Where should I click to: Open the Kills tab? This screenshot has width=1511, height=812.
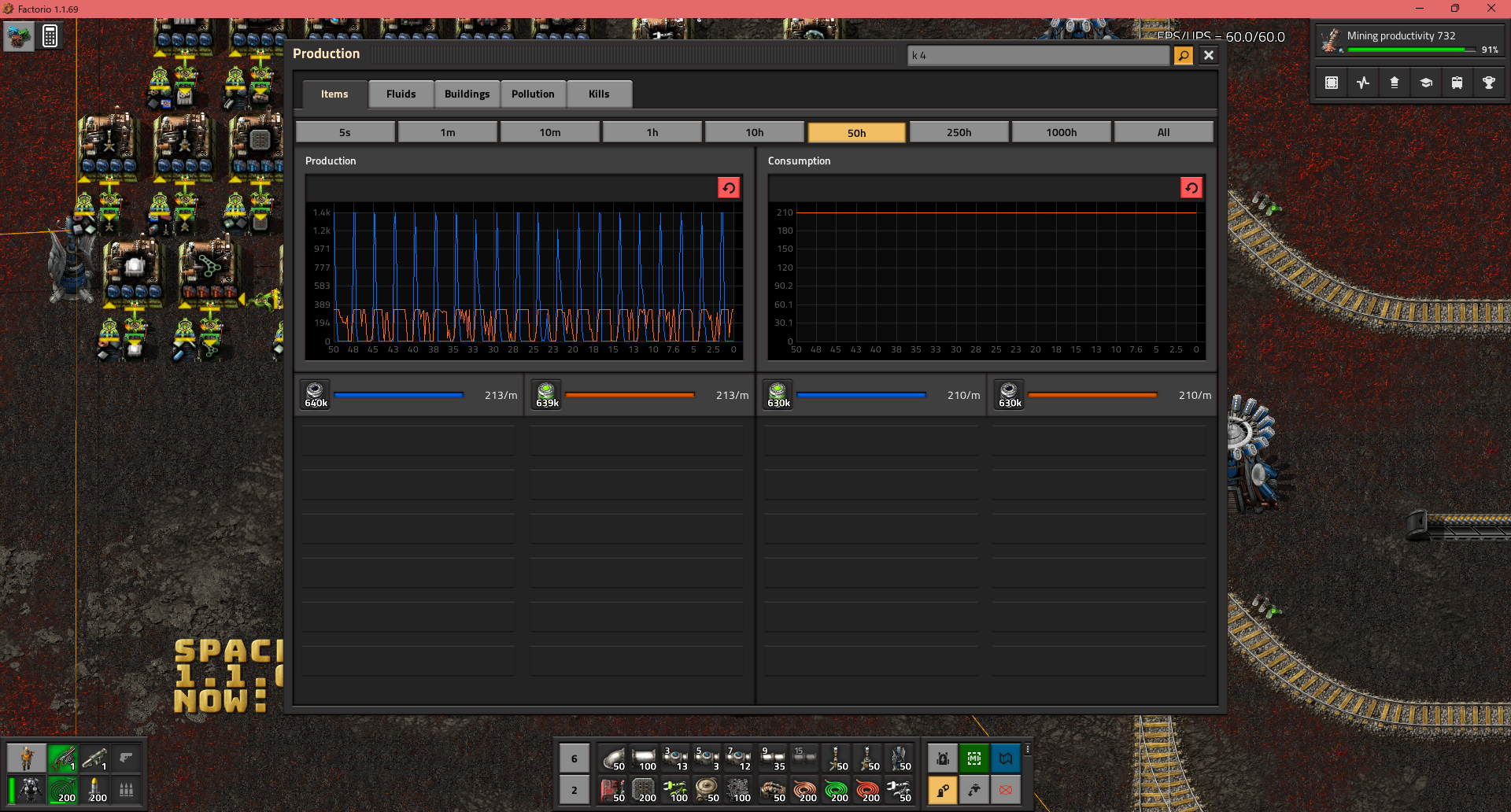599,94
